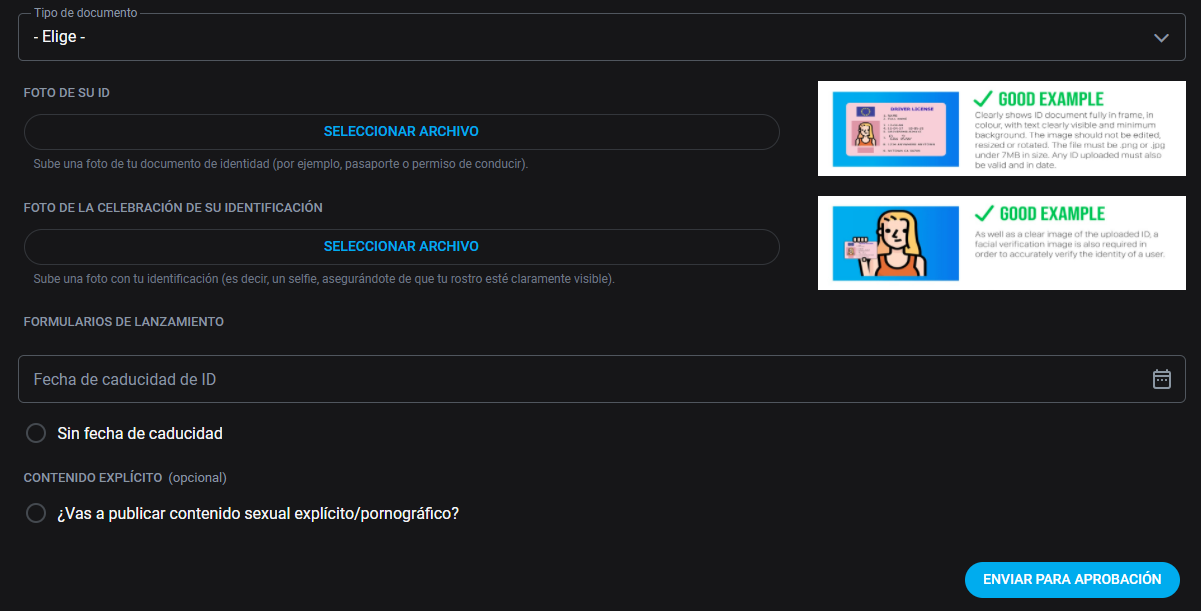Expand the Tipo de documento dropdown

(x=600, y=37)
